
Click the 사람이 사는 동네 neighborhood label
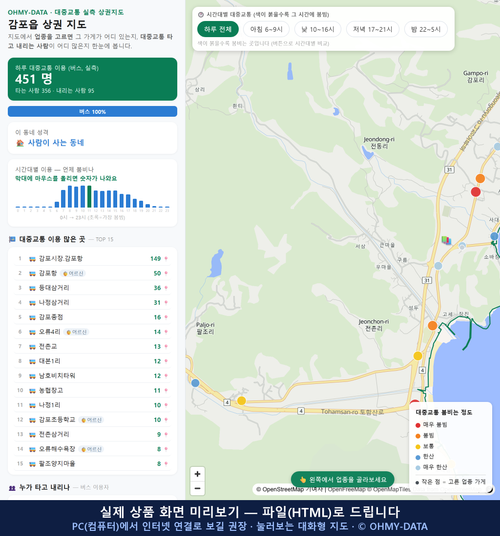point(56,143)
